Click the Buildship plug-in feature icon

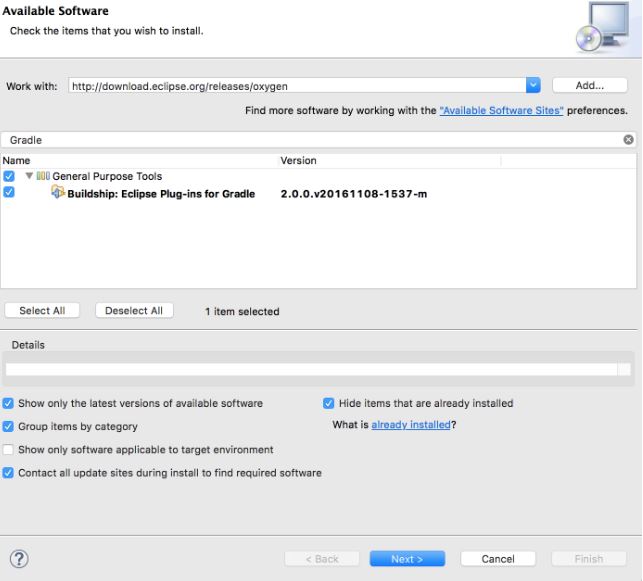[58, 192]
